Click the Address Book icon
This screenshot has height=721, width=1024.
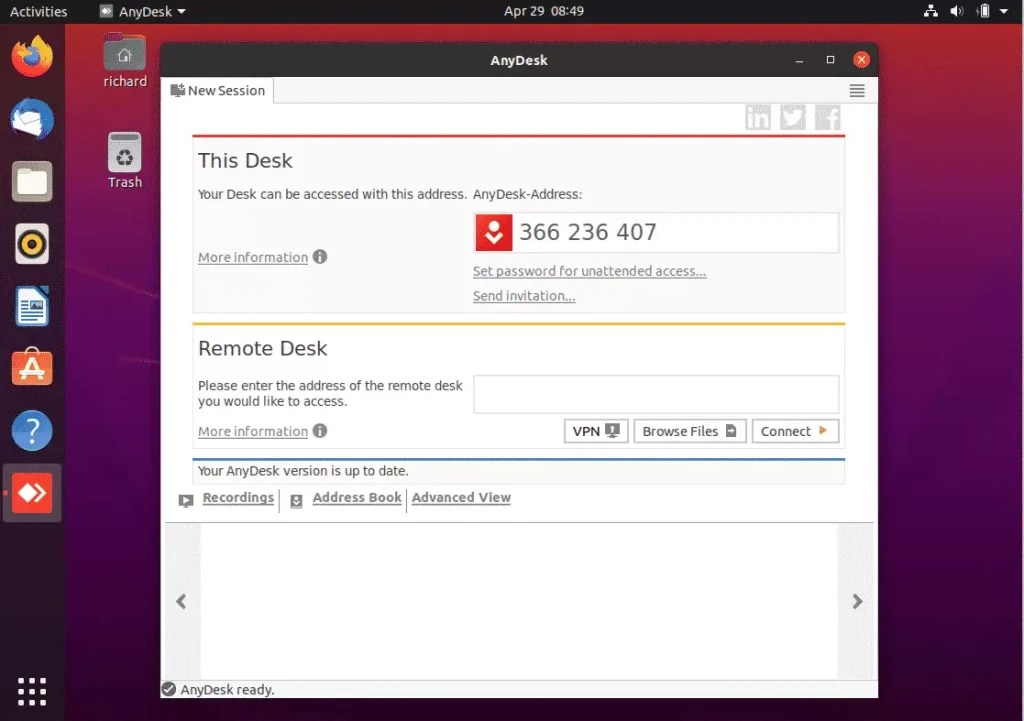(x=296, y=499)
